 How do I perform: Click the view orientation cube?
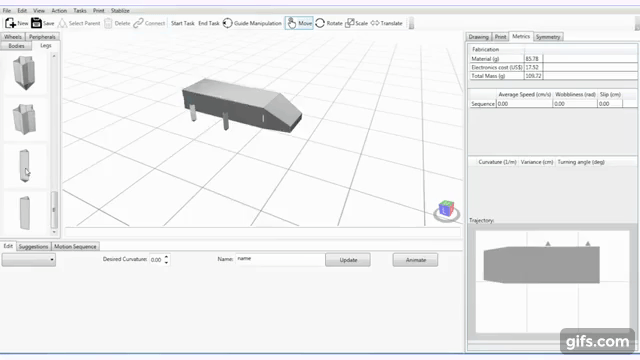point(446,209)
